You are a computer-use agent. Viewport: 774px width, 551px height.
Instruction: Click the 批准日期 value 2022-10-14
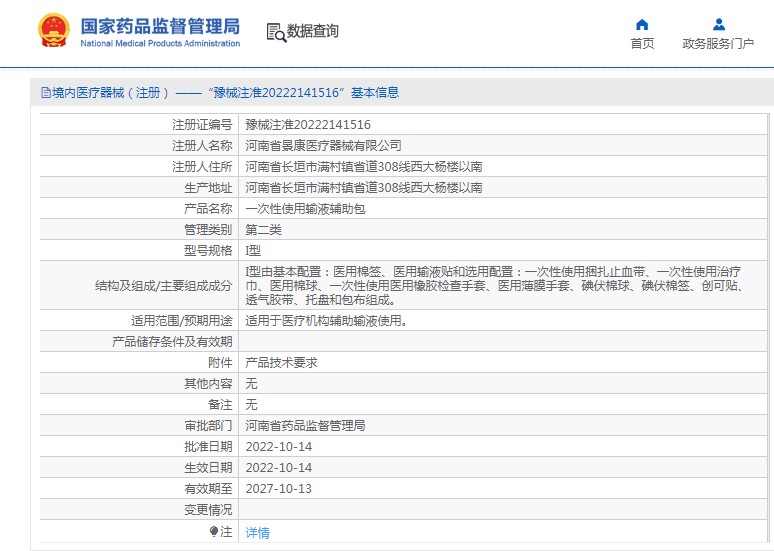click(x=279, y=447)
